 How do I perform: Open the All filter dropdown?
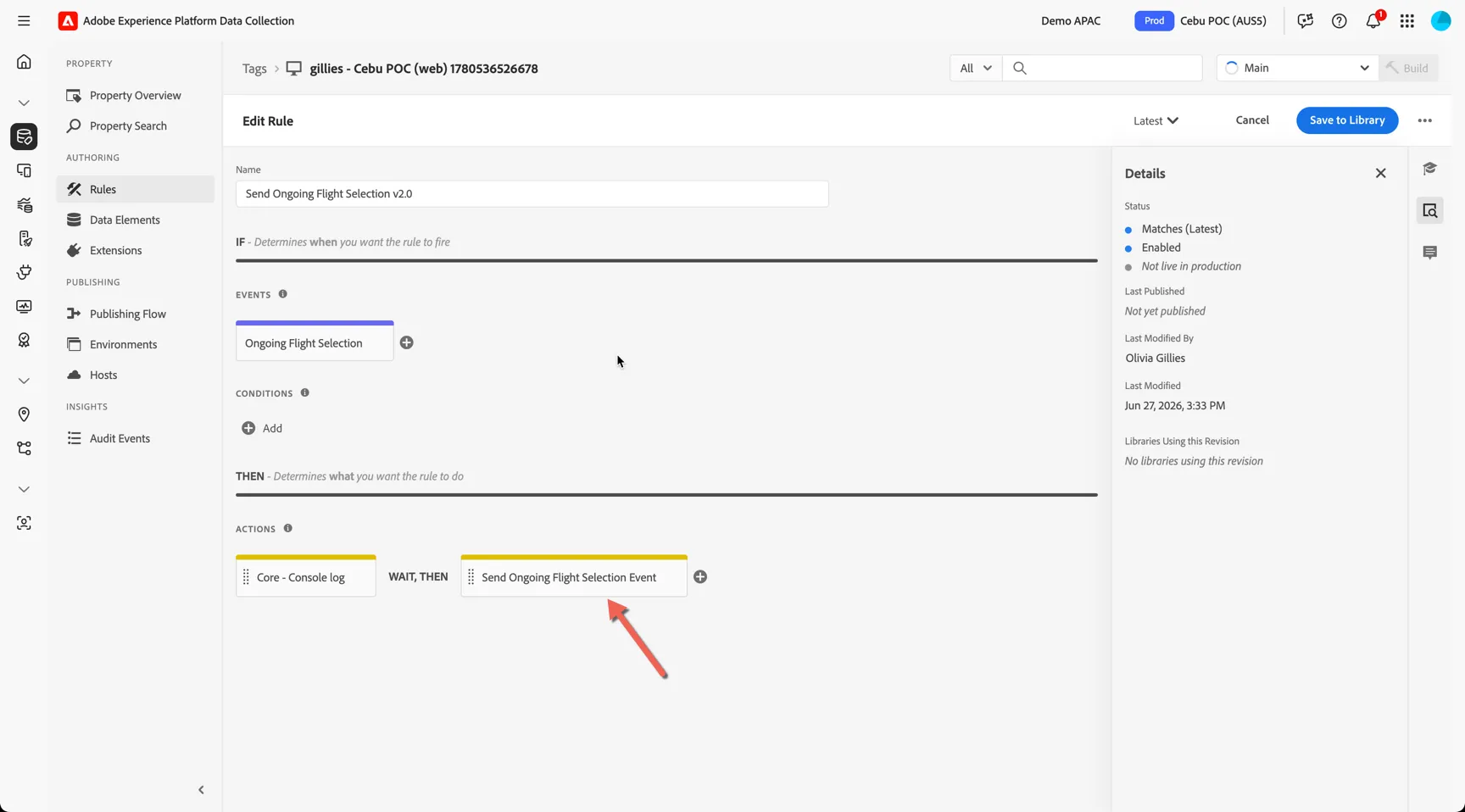(976, 68)
